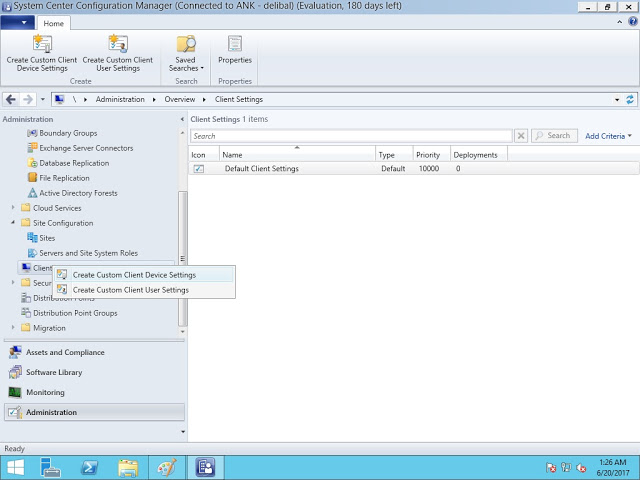Open the Assets and Compliance workspace
Image resolution: width=640 pixels, height=480 pixels.
coord(65,352)
